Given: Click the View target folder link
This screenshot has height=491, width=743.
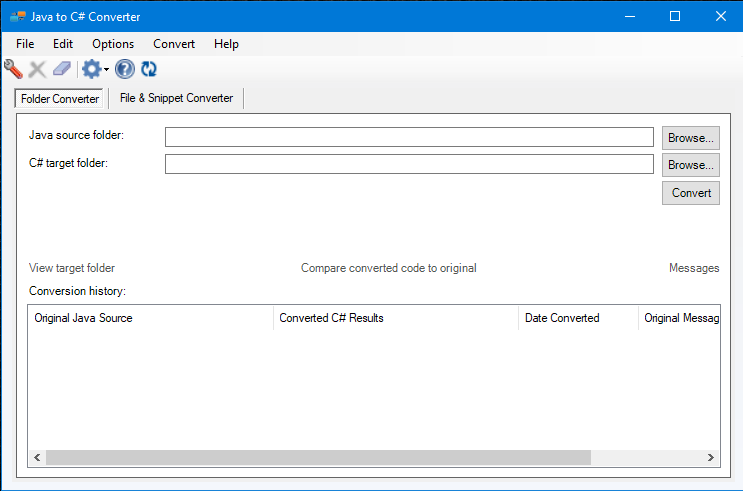Looking at the screenshot, I should click(x=72, y=268).
